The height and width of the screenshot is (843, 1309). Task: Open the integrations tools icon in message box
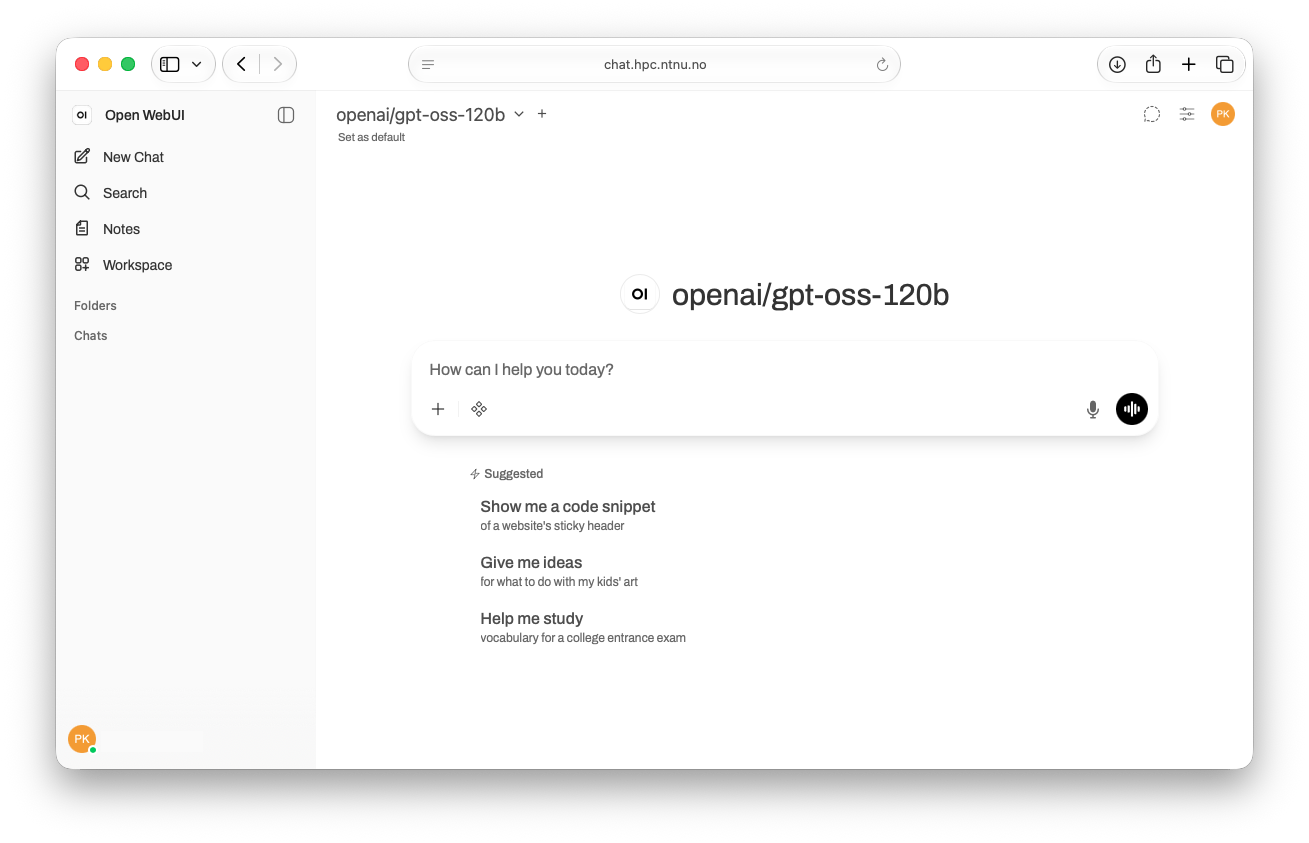(479, 409)
